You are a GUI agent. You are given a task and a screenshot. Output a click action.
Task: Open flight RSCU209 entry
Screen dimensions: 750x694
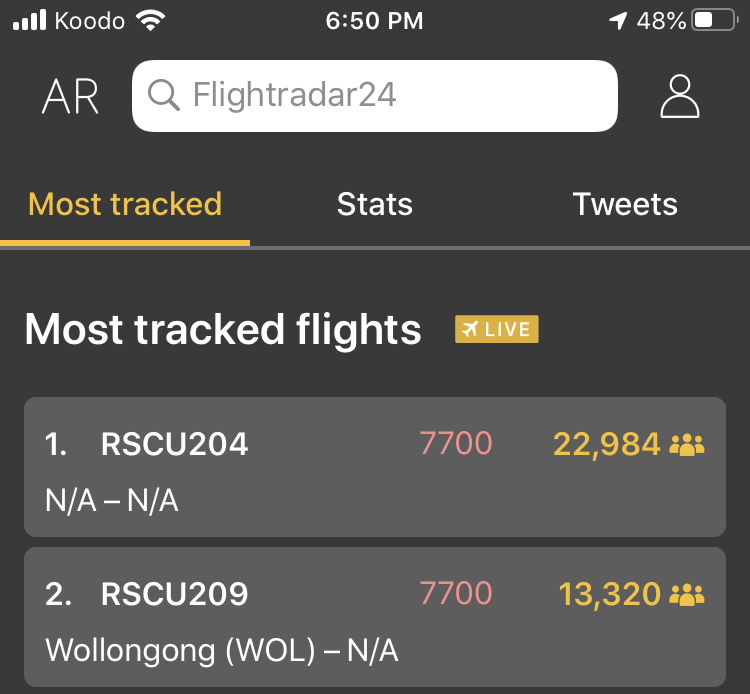(x=174, y=594)
